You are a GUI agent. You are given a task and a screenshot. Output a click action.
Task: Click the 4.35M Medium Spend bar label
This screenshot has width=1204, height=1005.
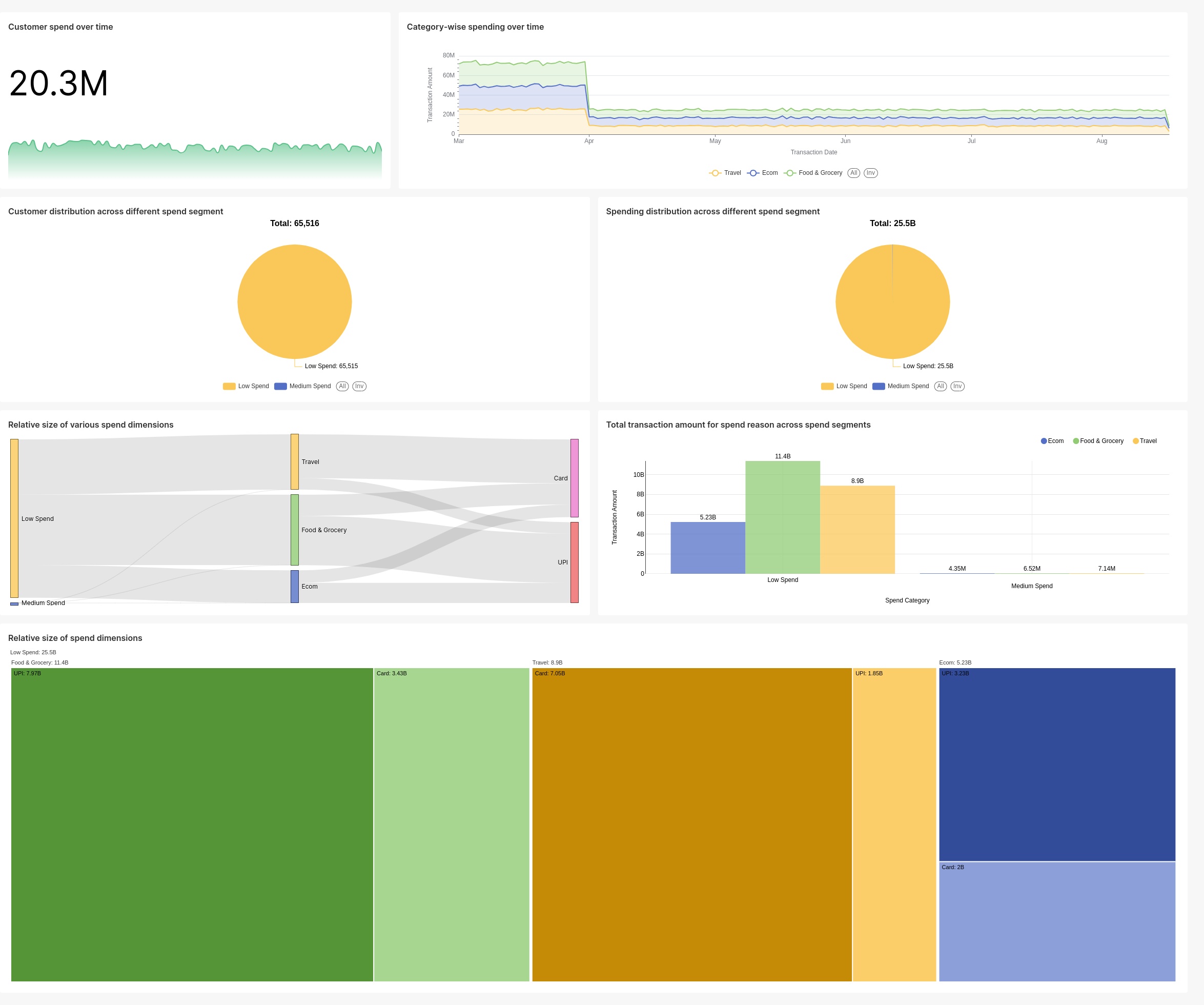(957, 569)
